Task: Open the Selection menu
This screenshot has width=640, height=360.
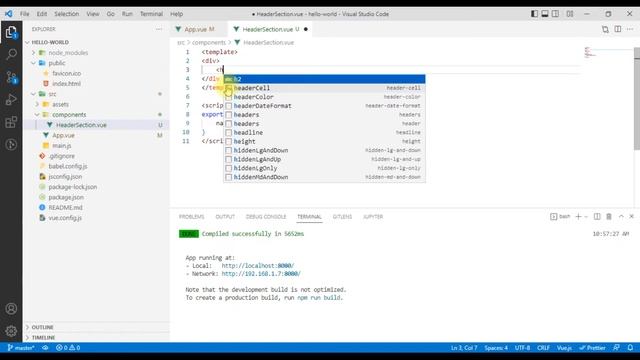Action: (67, 14)
